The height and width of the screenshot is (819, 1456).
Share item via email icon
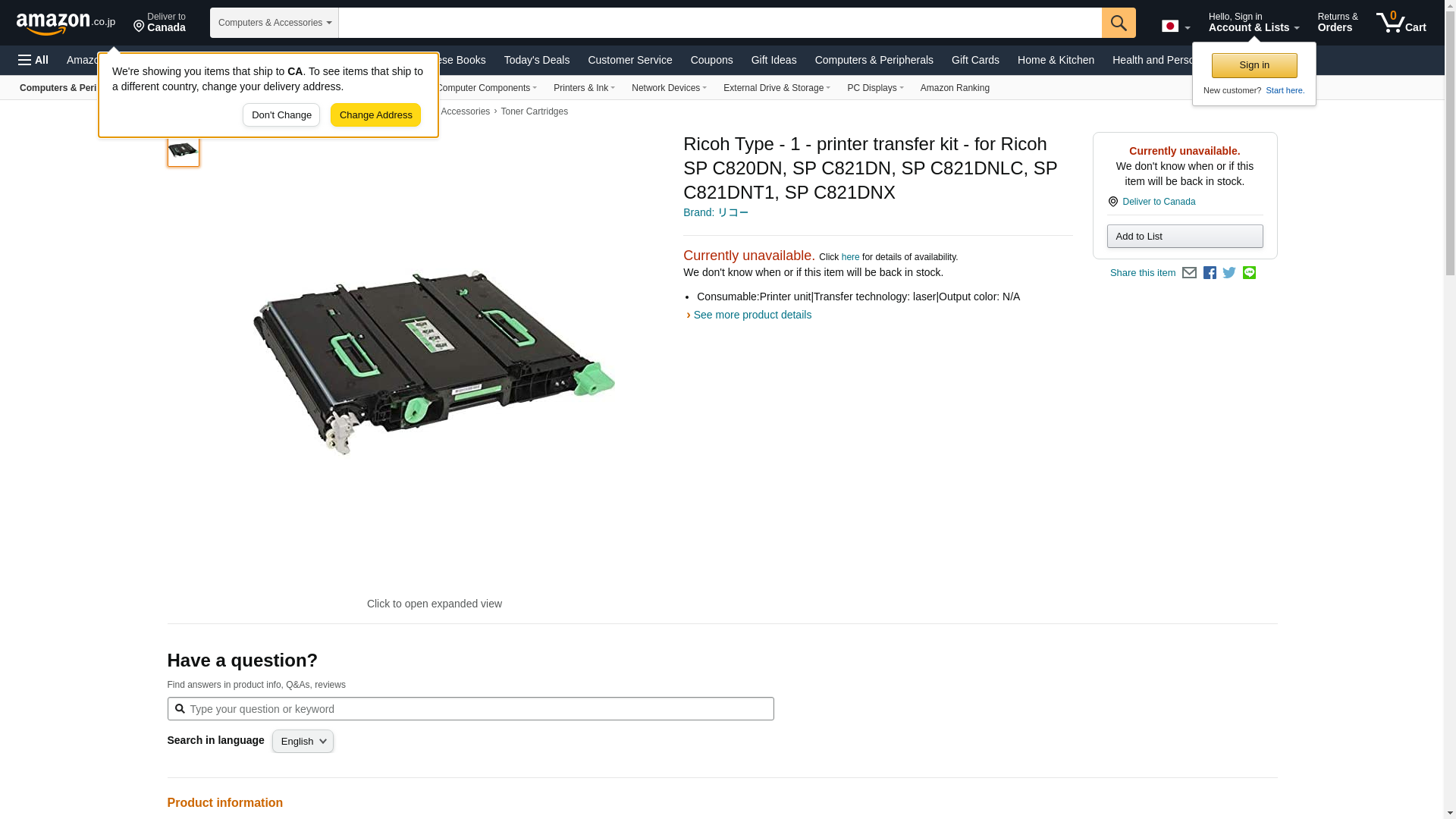click(1189, 273)
